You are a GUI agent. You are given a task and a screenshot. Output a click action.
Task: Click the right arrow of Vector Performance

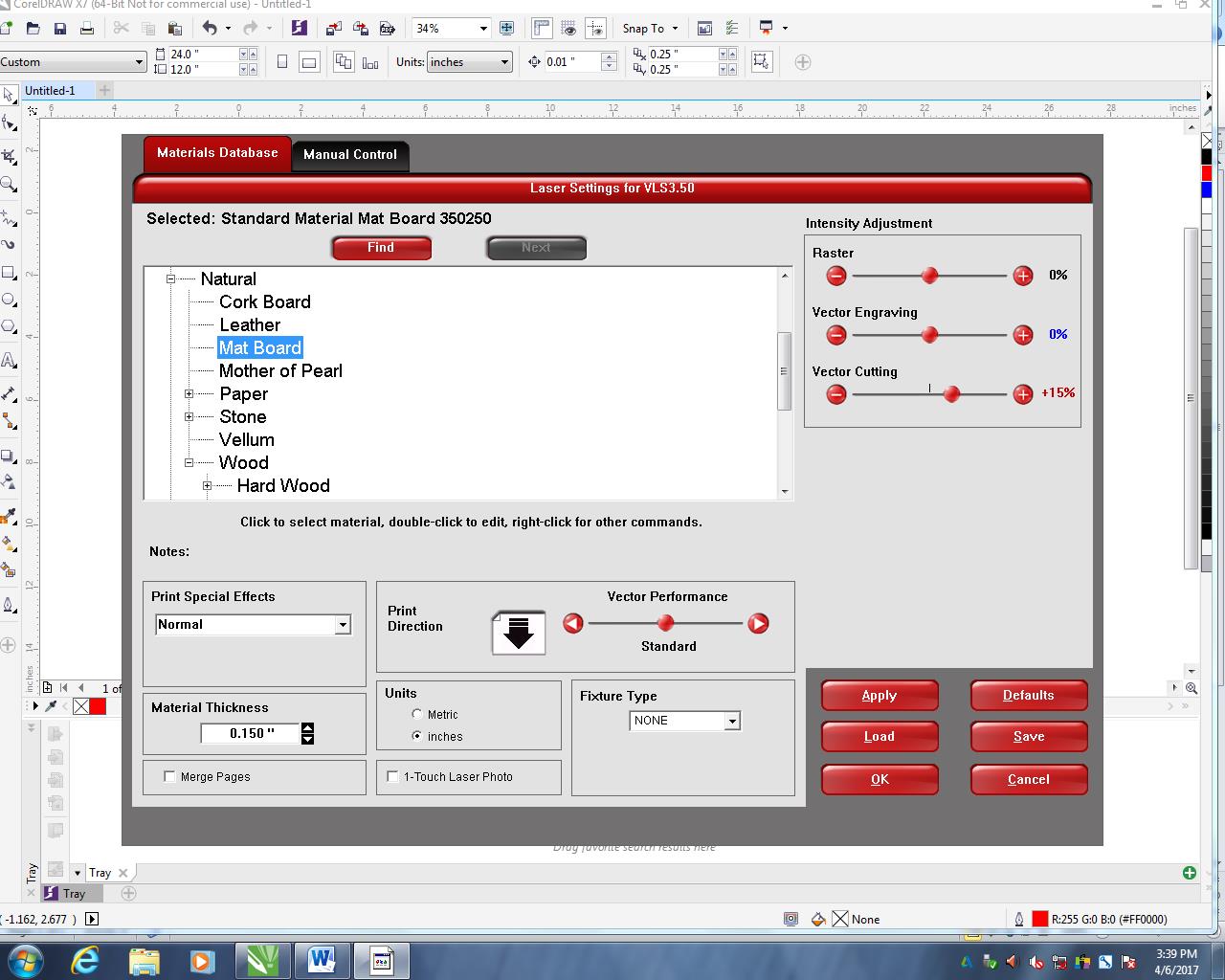click(758, 624)
